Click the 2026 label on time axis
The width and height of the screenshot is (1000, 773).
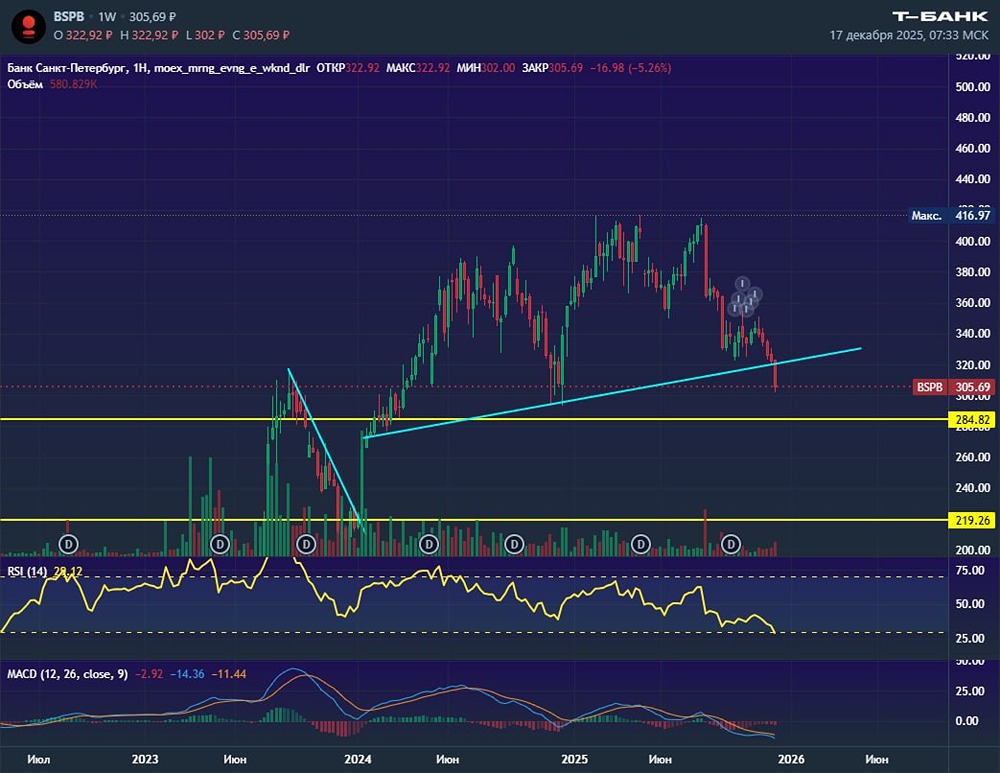[x=789, y=759]
